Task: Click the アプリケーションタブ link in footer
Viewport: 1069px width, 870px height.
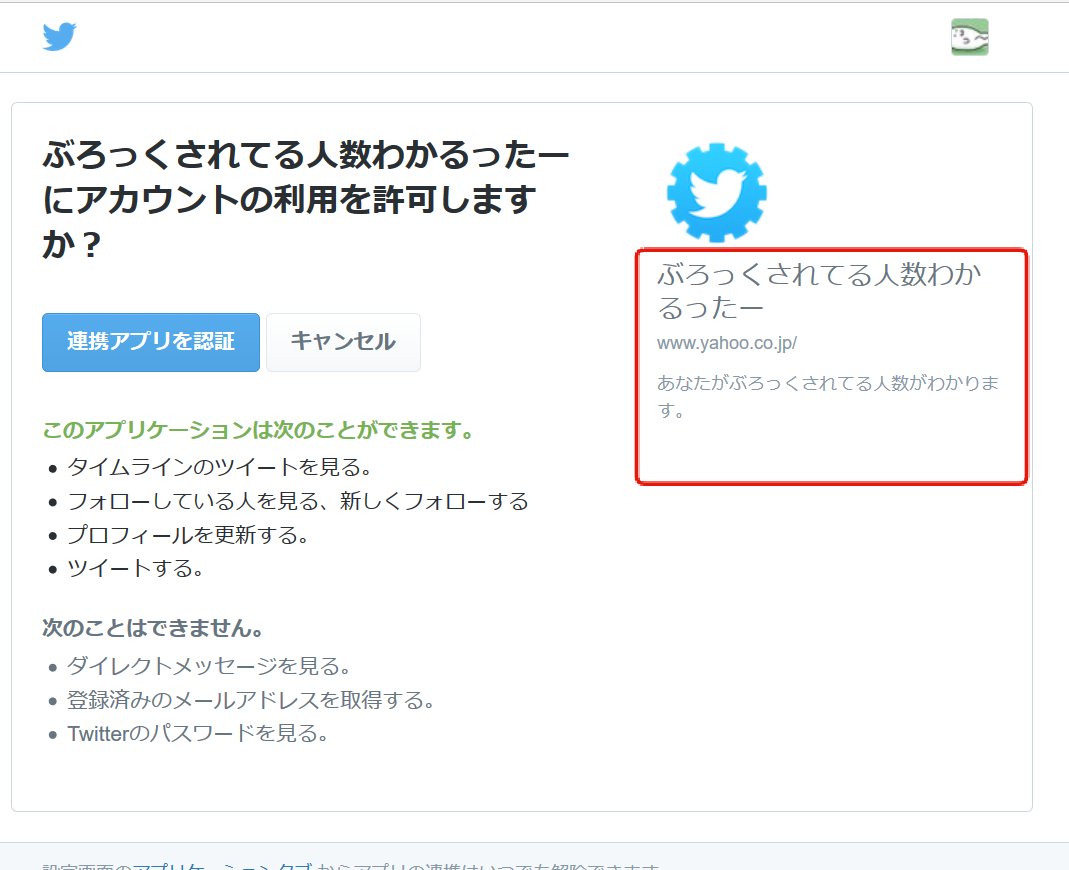Action: [x=222, y=866]
